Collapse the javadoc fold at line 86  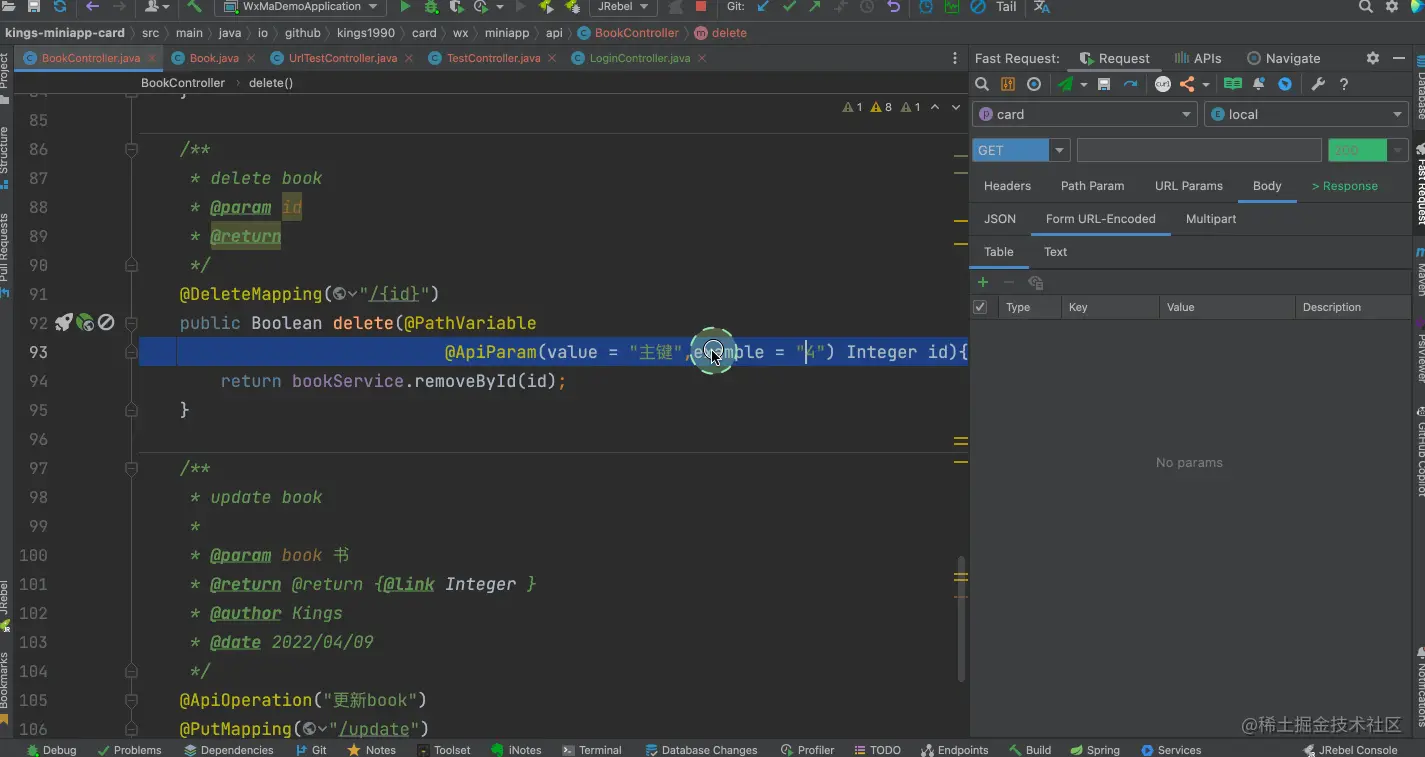click(x=131, y=149)
